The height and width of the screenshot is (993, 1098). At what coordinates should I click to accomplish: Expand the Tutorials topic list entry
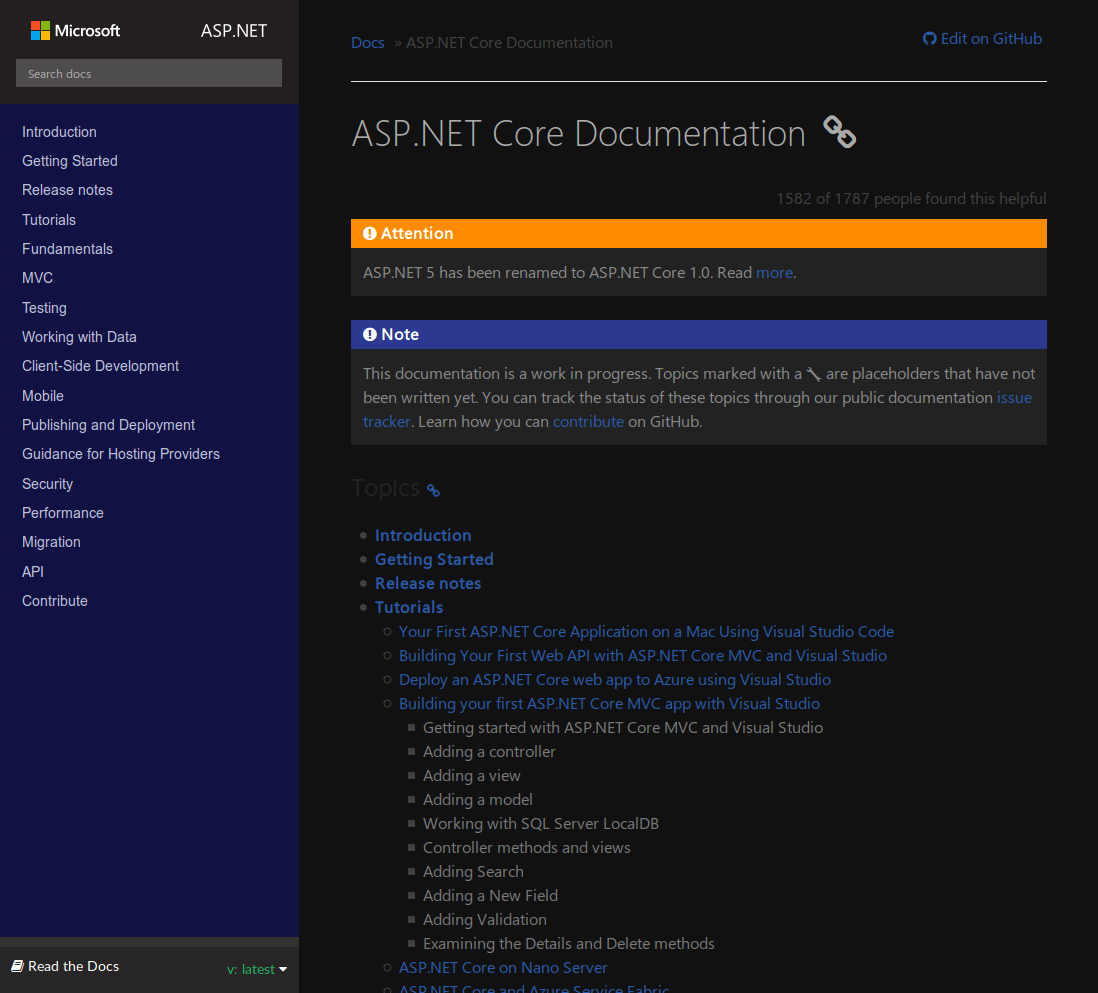point(409,607)
